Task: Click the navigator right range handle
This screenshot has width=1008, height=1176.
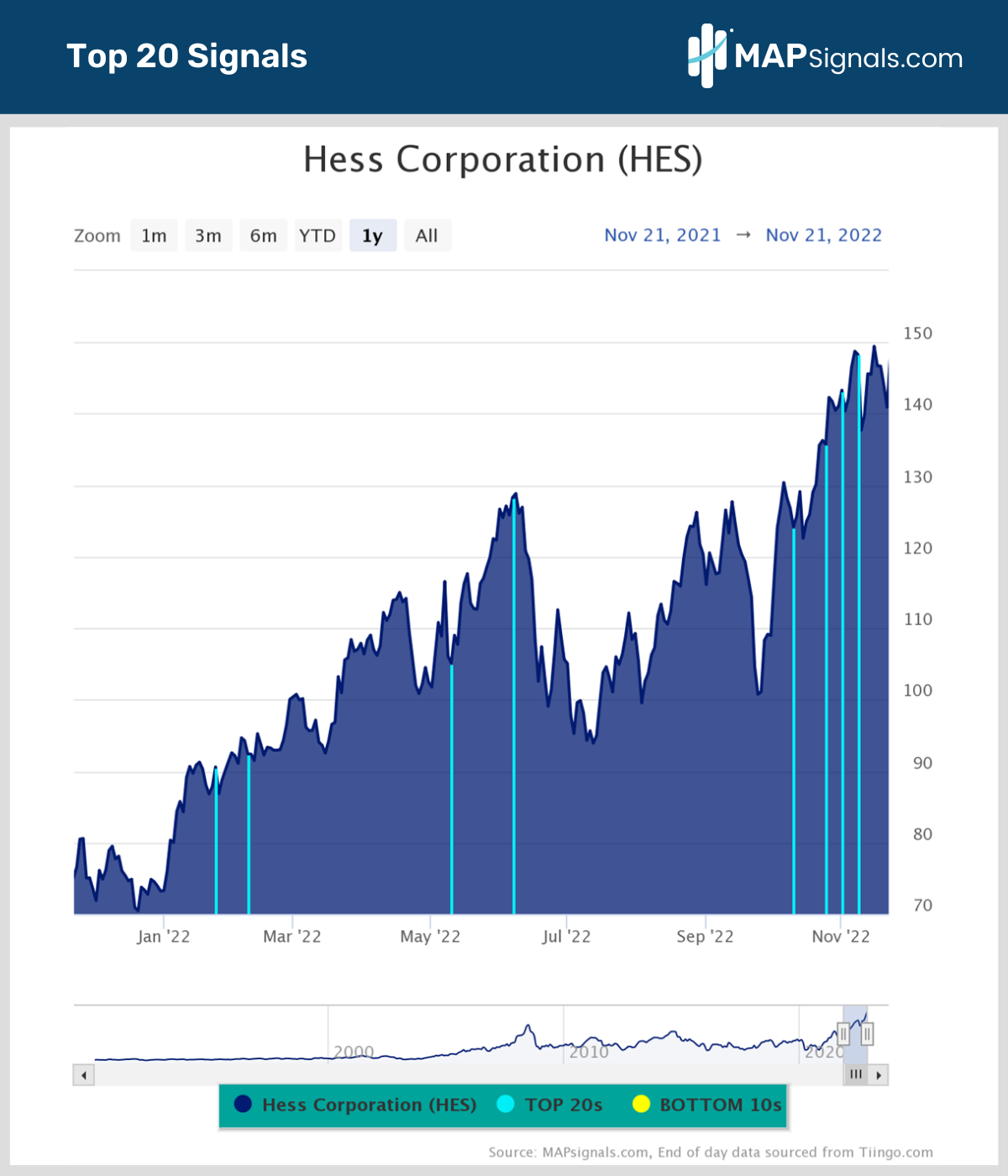Action: pyautogui.click(x=867, y=1034)
